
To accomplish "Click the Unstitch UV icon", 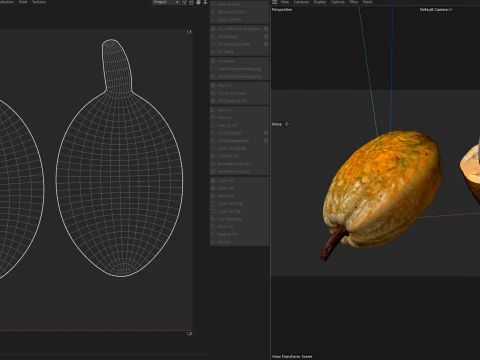I will pyautogui.click(x=213, y=156).
